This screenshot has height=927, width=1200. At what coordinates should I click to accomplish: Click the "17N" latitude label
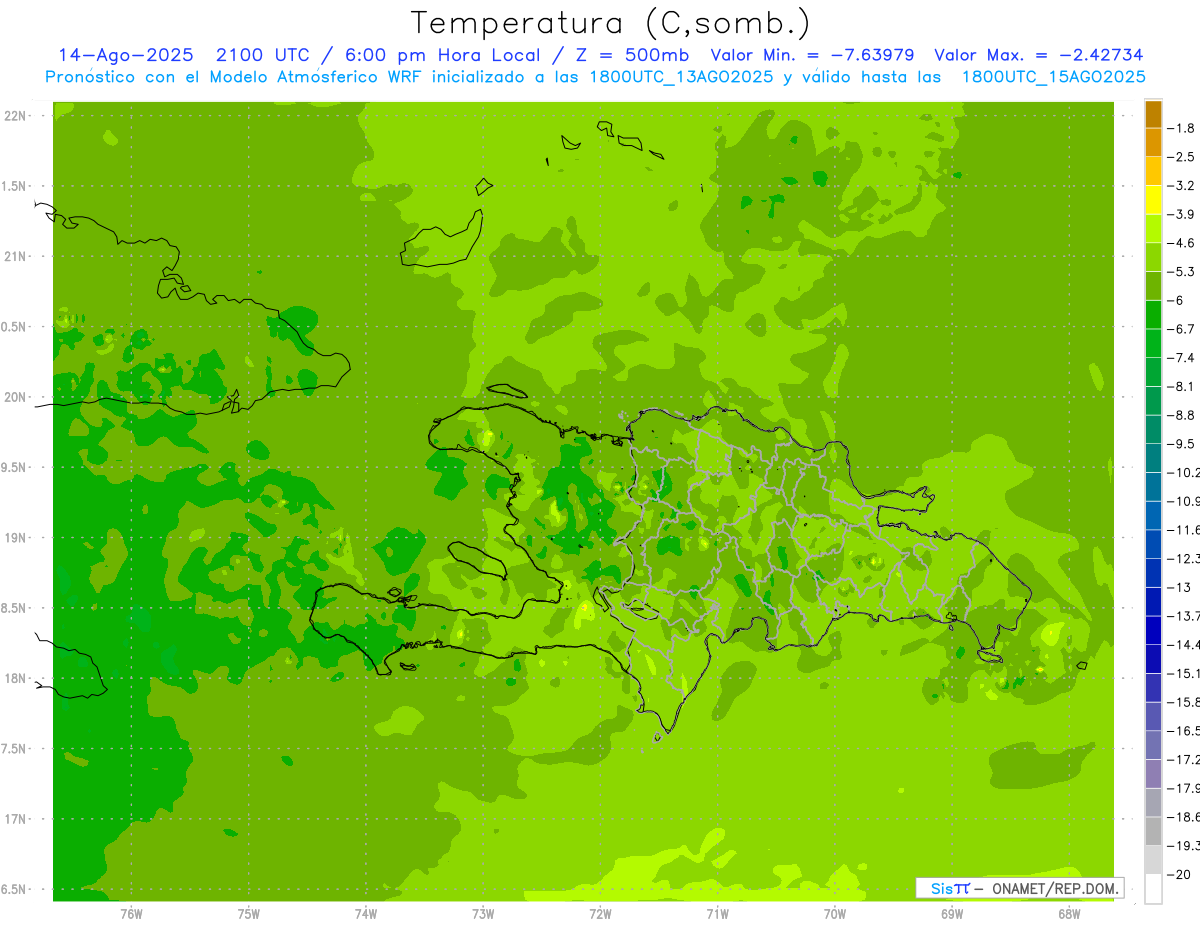(x=15, y=819)
